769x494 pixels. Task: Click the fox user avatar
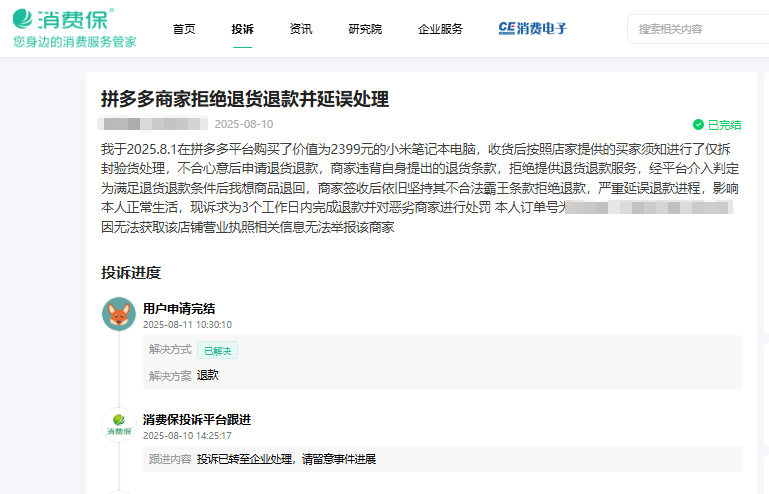(119, 314)
